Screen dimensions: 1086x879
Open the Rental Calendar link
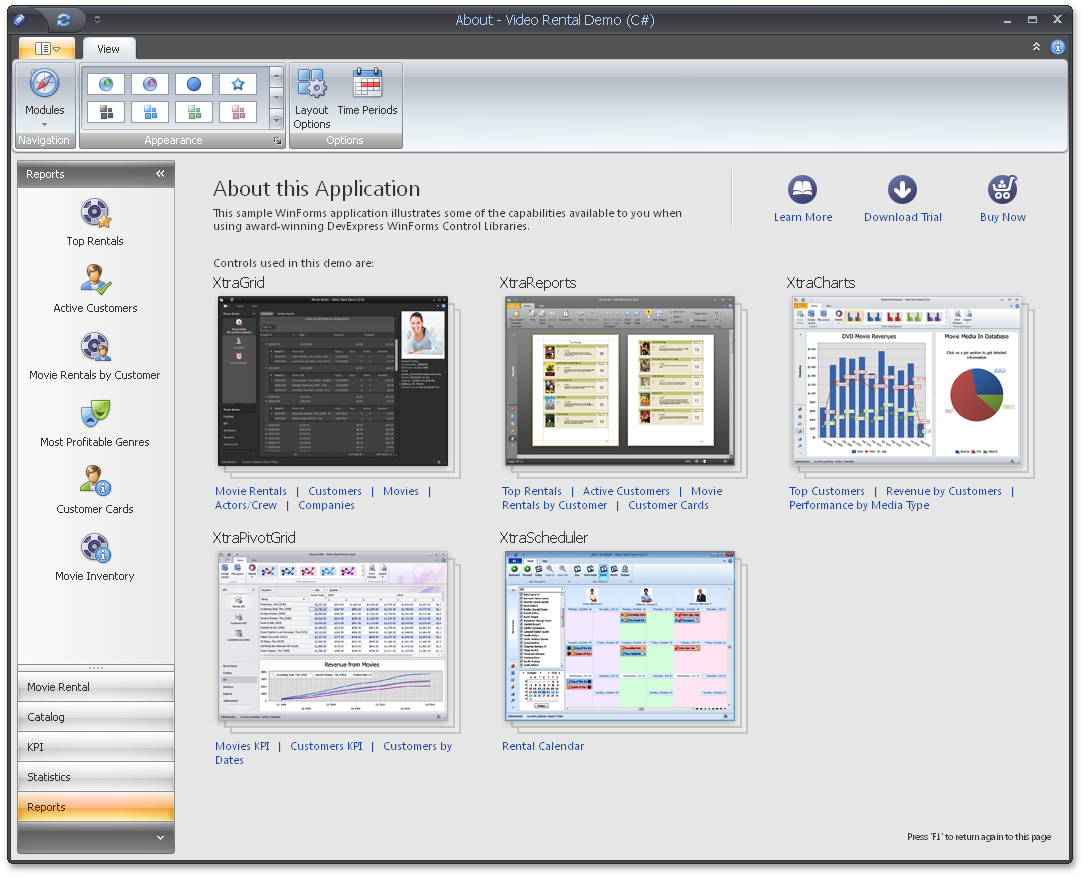click(543, 746)
